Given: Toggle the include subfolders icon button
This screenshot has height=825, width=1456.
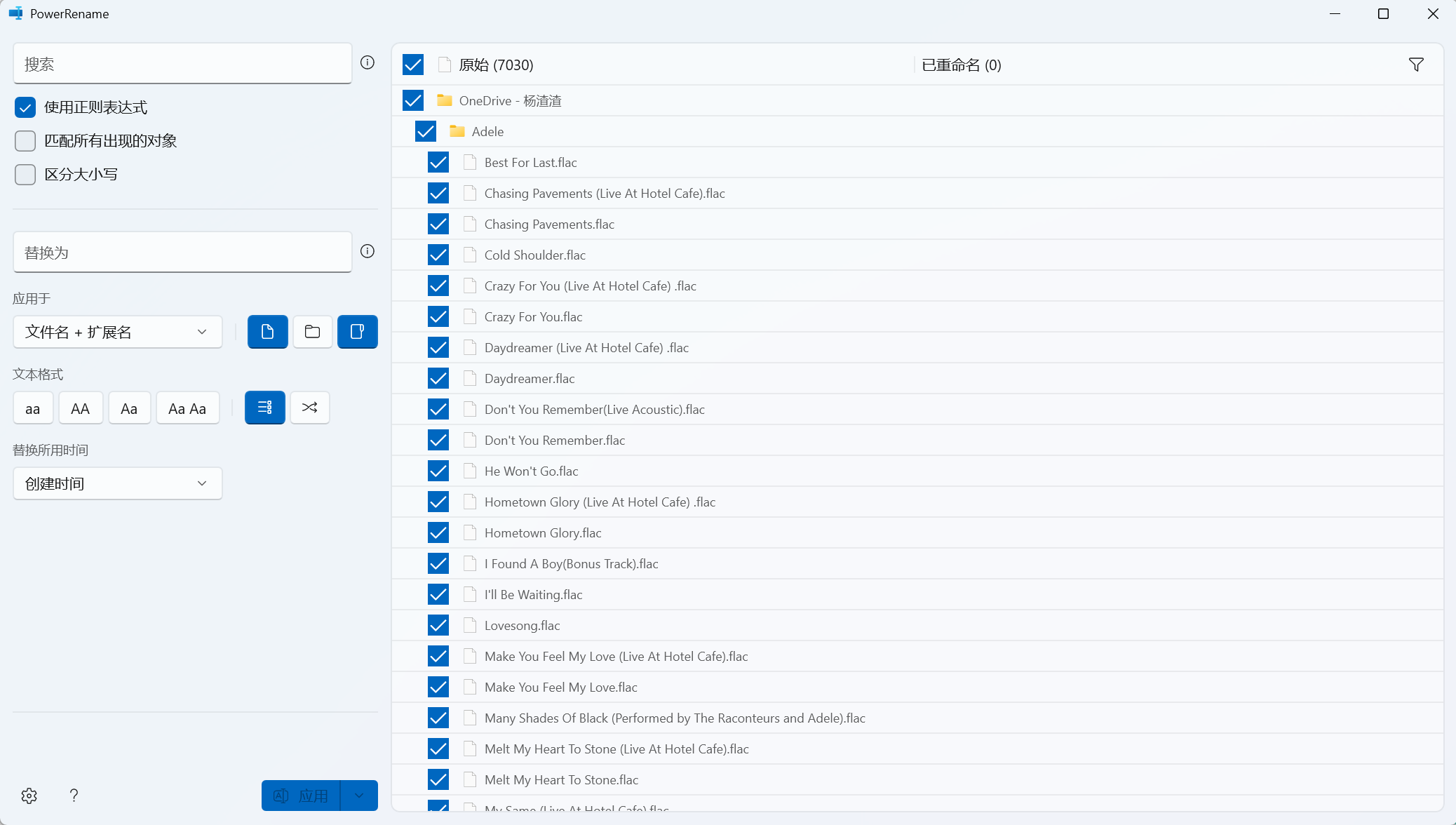Looking at the screenshot, I should point(357,332).
